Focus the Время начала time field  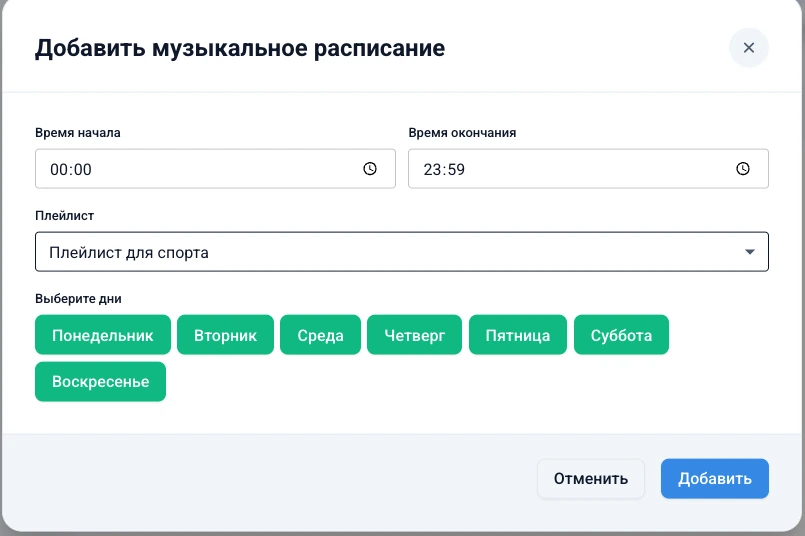[x=200, y=169]
